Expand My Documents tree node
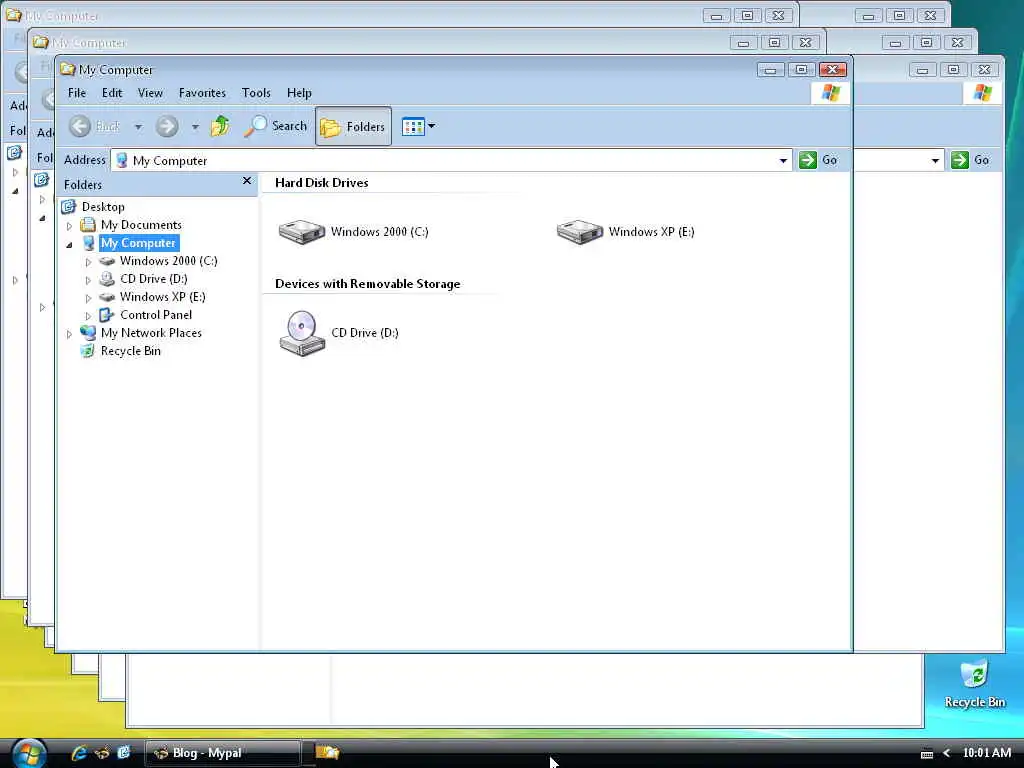The height and width of the screenshot is (768, 1024). [69, 226]
